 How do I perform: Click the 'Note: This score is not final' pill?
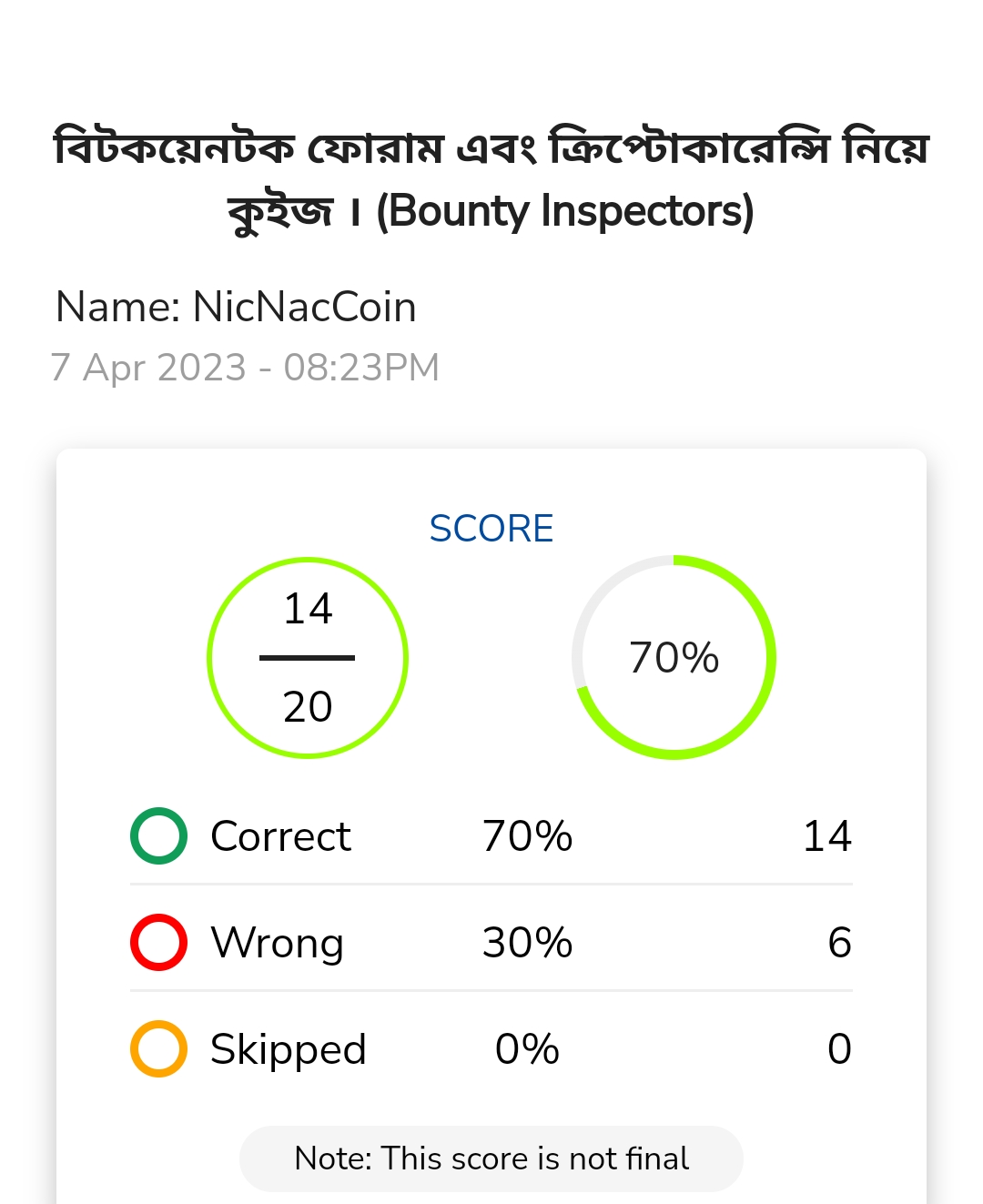[491, 1158]
